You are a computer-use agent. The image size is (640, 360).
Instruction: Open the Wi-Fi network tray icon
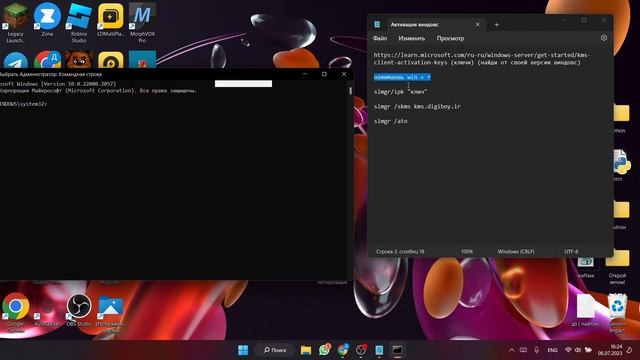[568, 350]
